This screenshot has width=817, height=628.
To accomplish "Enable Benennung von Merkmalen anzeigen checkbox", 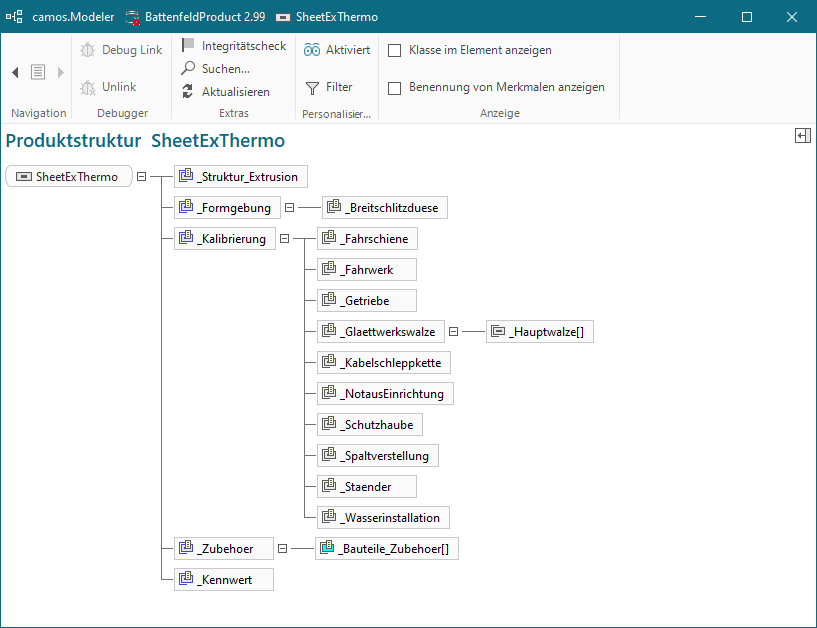I will coord(395,88).
